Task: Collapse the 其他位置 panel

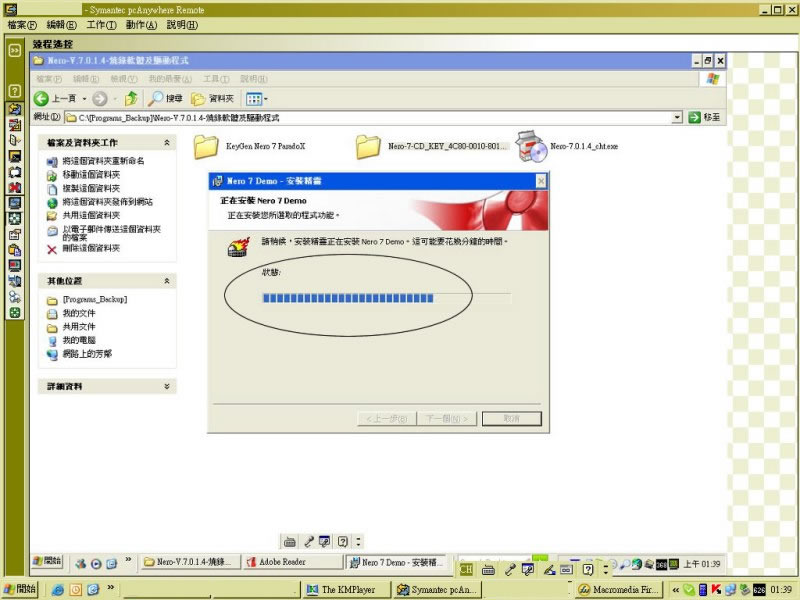Action: tap(166, 281)
